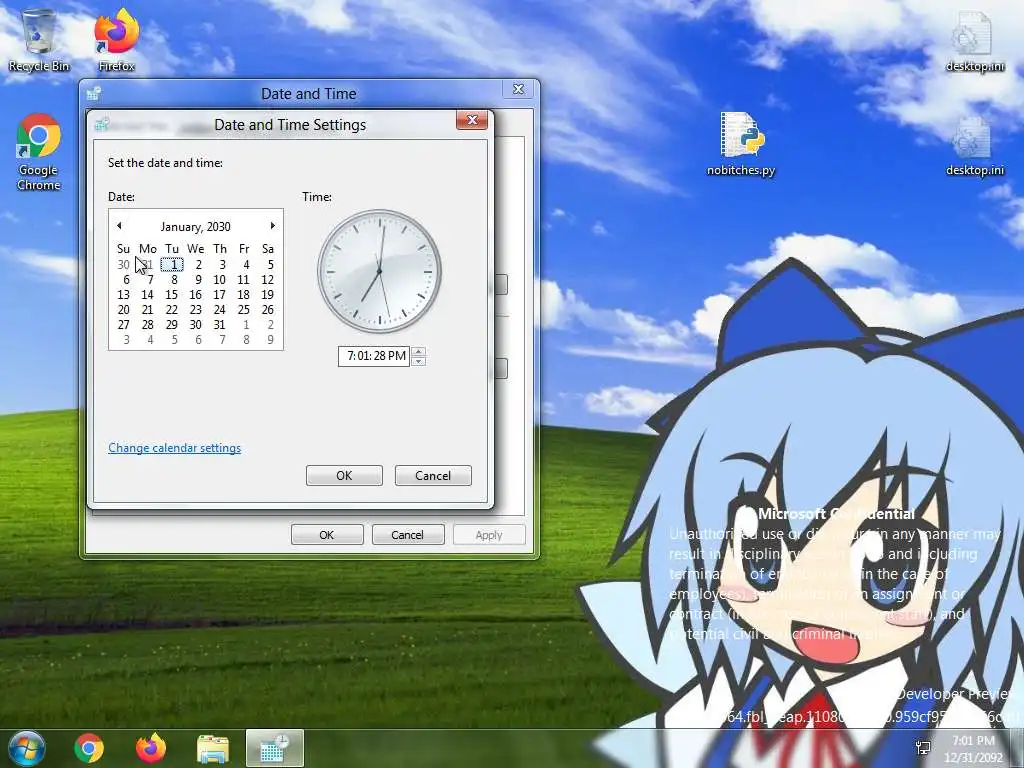Select January 12 in the calendar
1024x768 pixels.
268,280
